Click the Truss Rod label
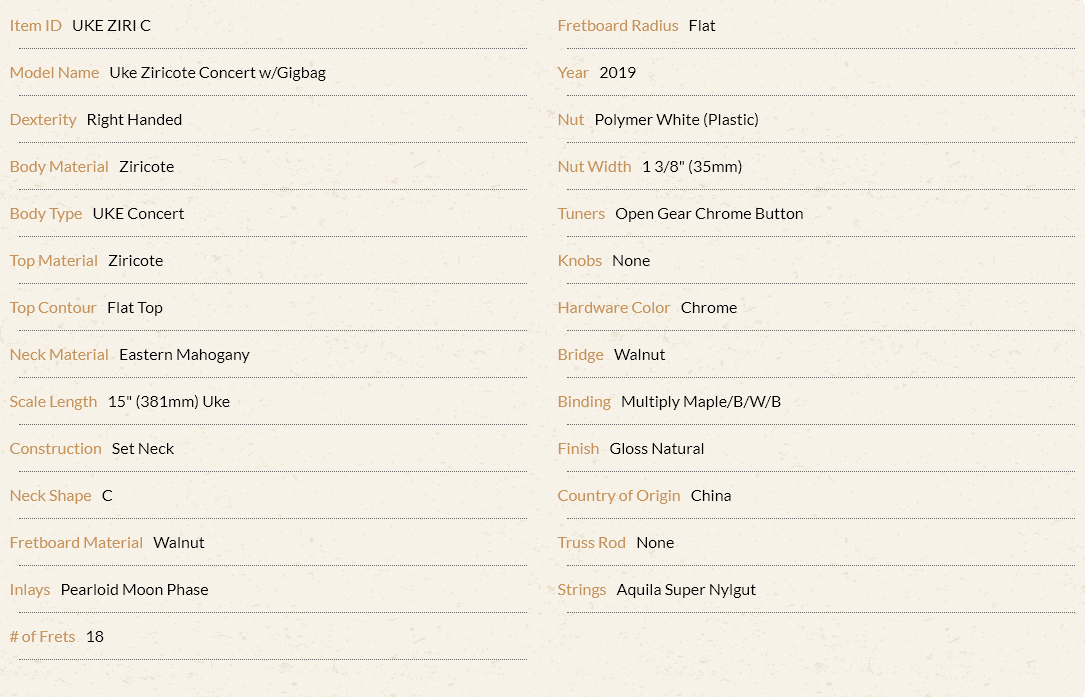The image size is (1085, 697). [592, 543]
